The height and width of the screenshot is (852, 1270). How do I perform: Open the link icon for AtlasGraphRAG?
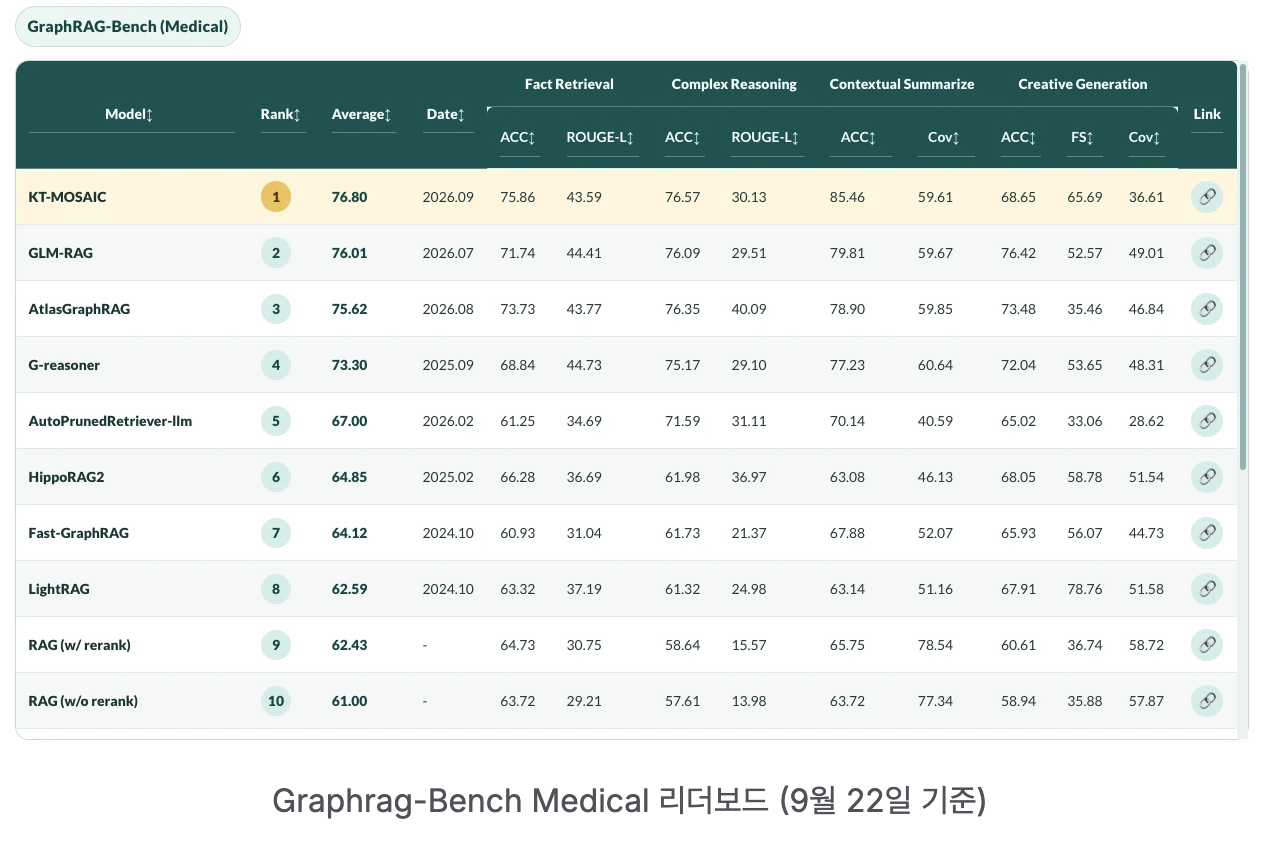point(1206,309)
